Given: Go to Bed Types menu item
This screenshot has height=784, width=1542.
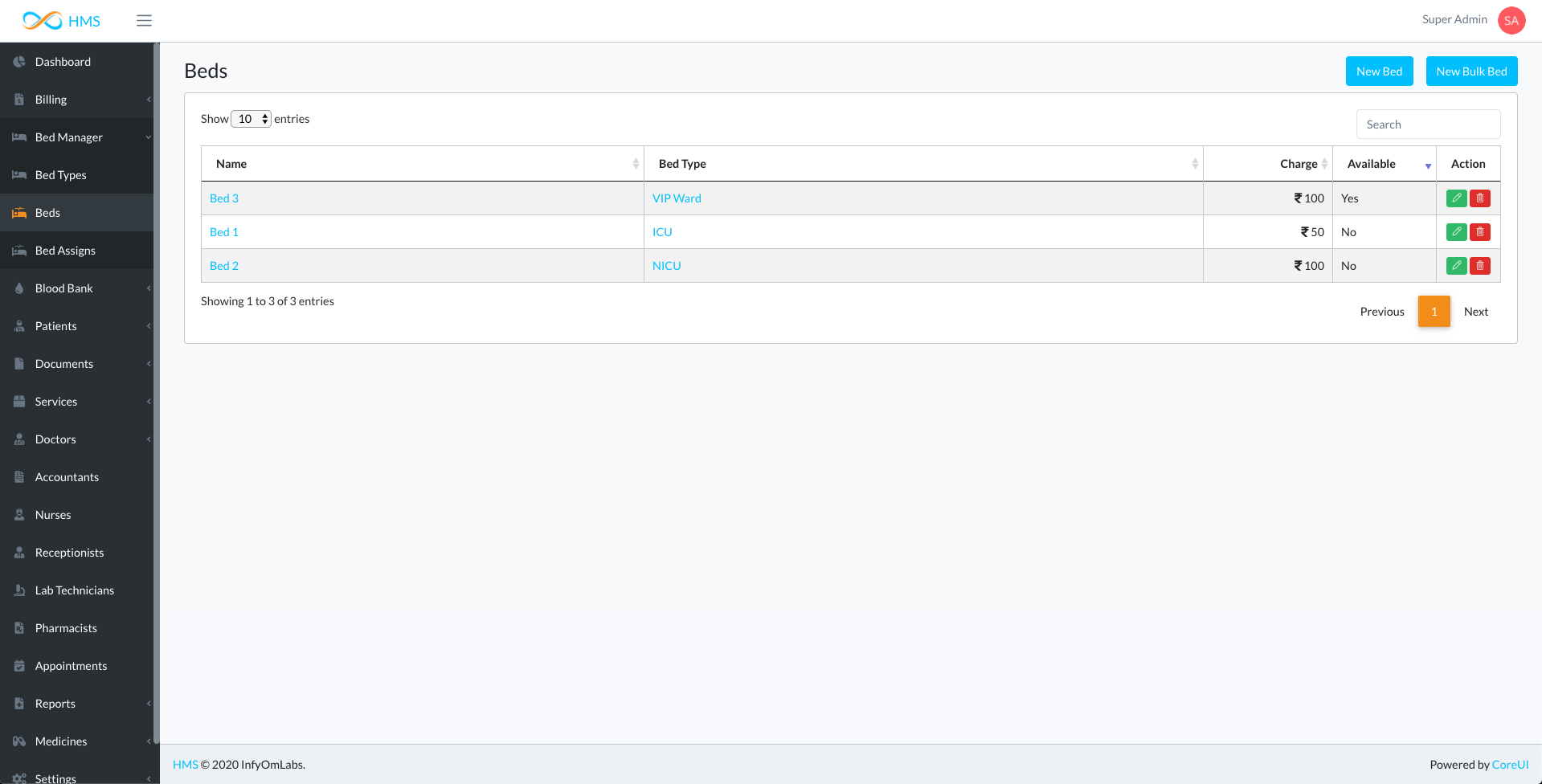Looking at the screenshot, I should coord(60,175).
